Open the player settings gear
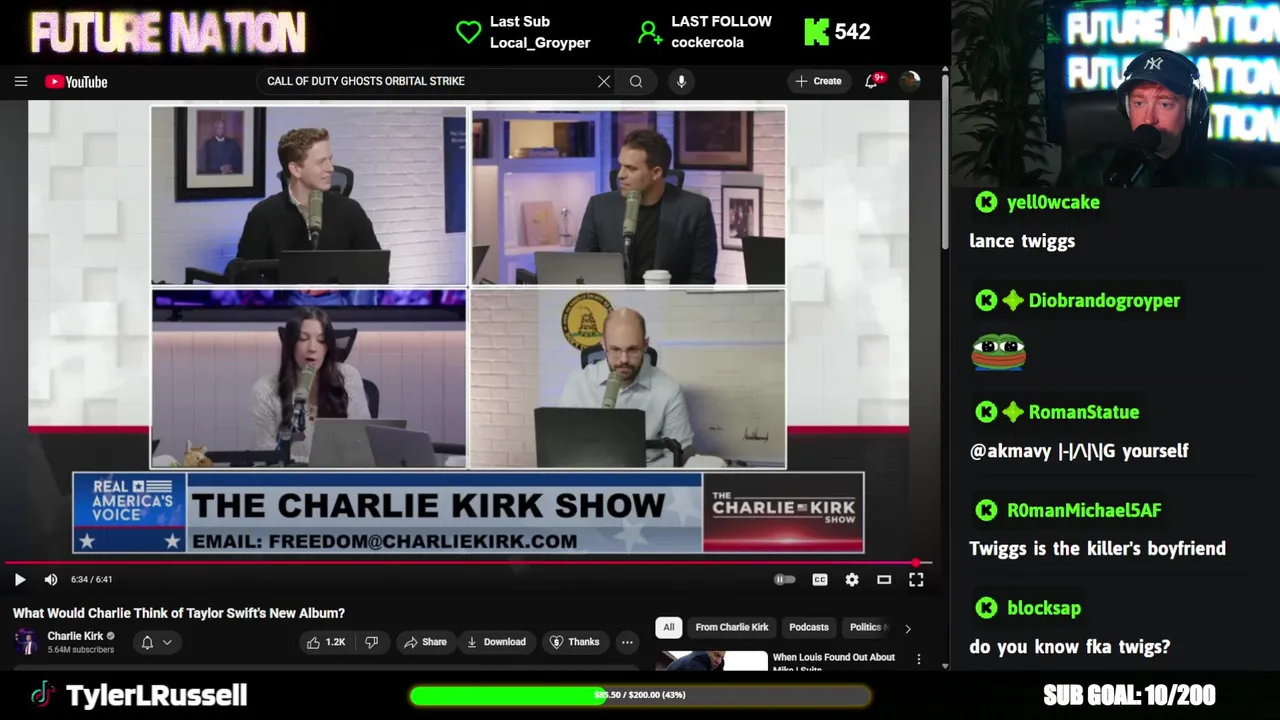 click(852, 579)
